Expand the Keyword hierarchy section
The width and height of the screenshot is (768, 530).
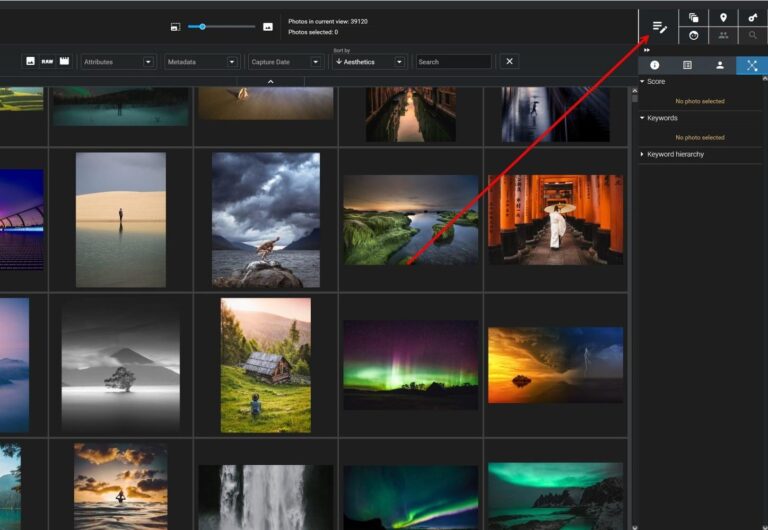tap(675, 154)
